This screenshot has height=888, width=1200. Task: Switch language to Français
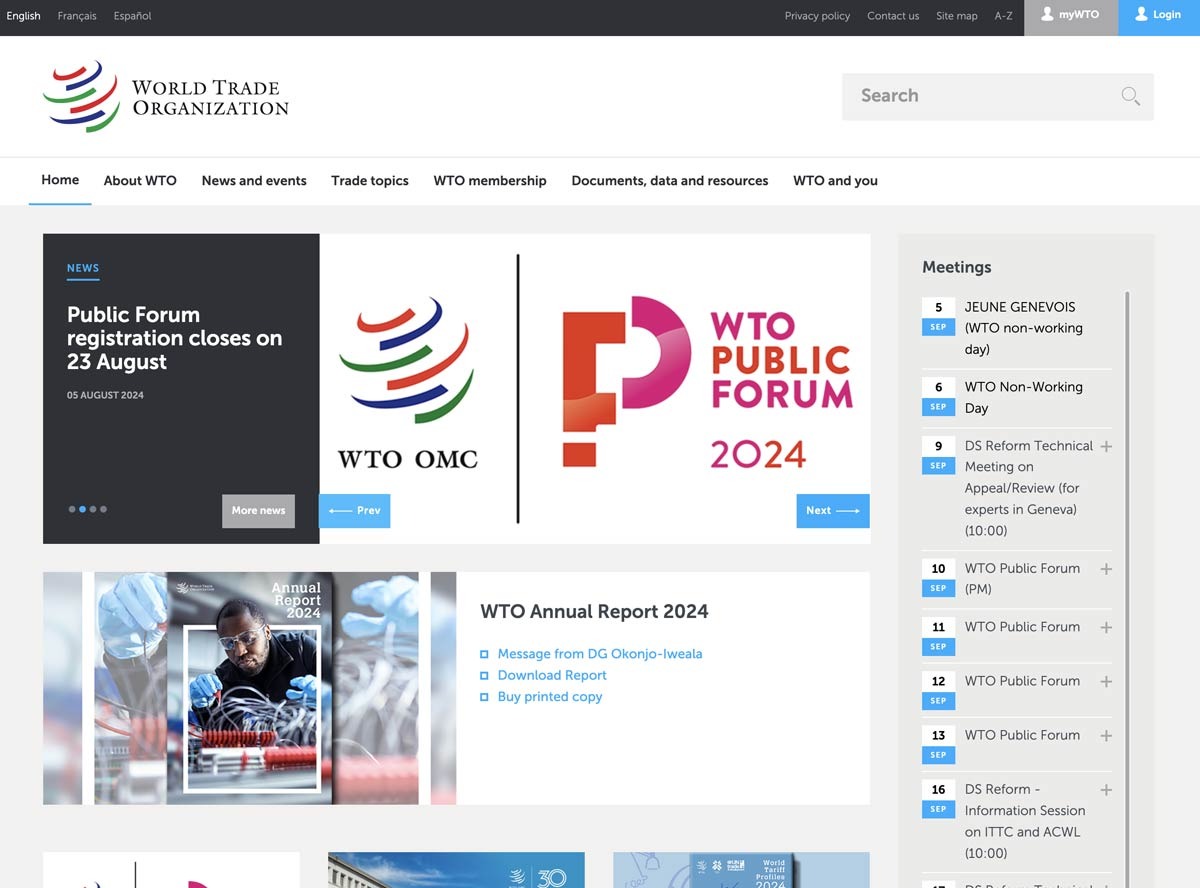click(77, 16)
